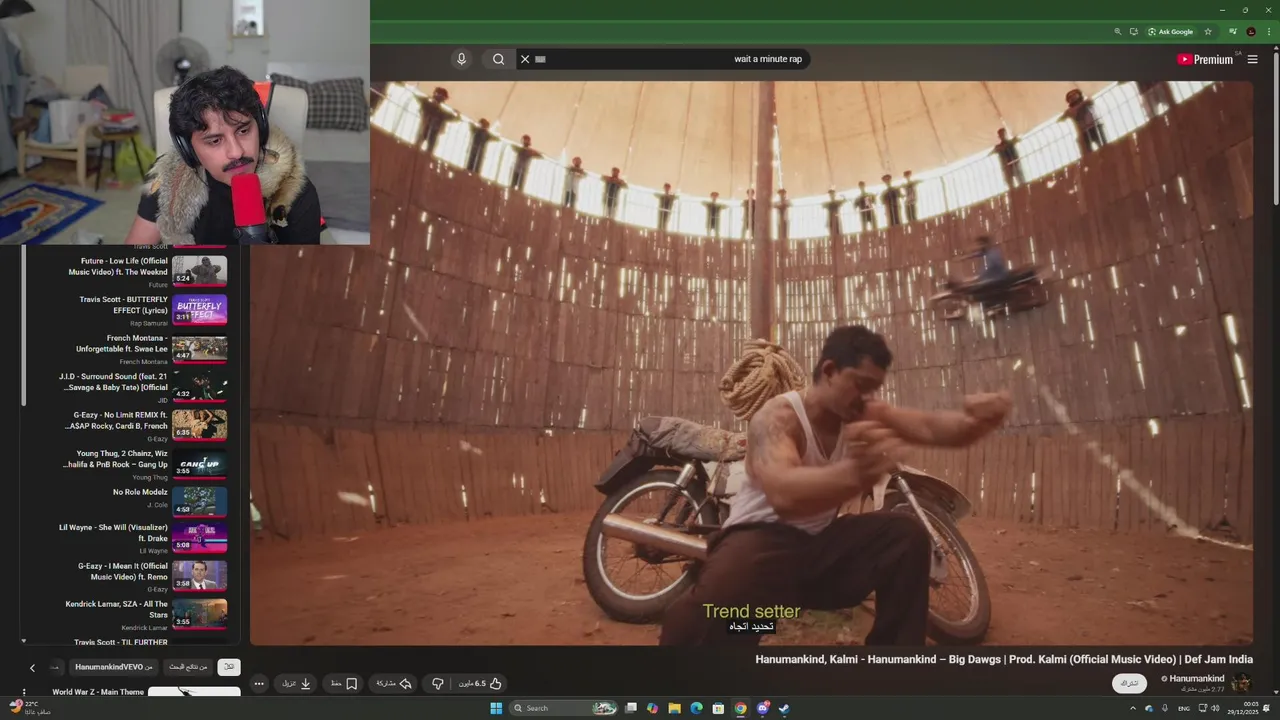Open G-Eazy I Mean It title
Image resolution: width=1280 pixels, height=720 pixels.
[x=123, y=571]
